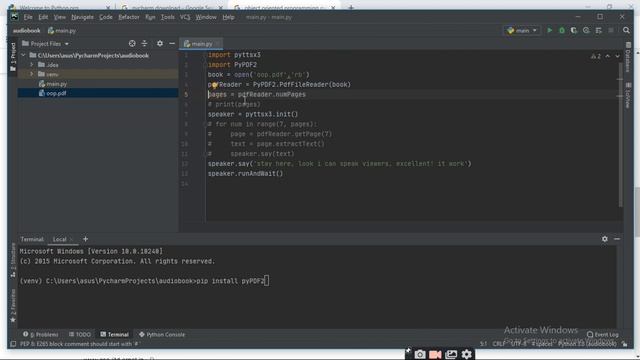Toggle the Structure side tab
The height and width of the screenshot is (360, 640).
click(13, 260)
